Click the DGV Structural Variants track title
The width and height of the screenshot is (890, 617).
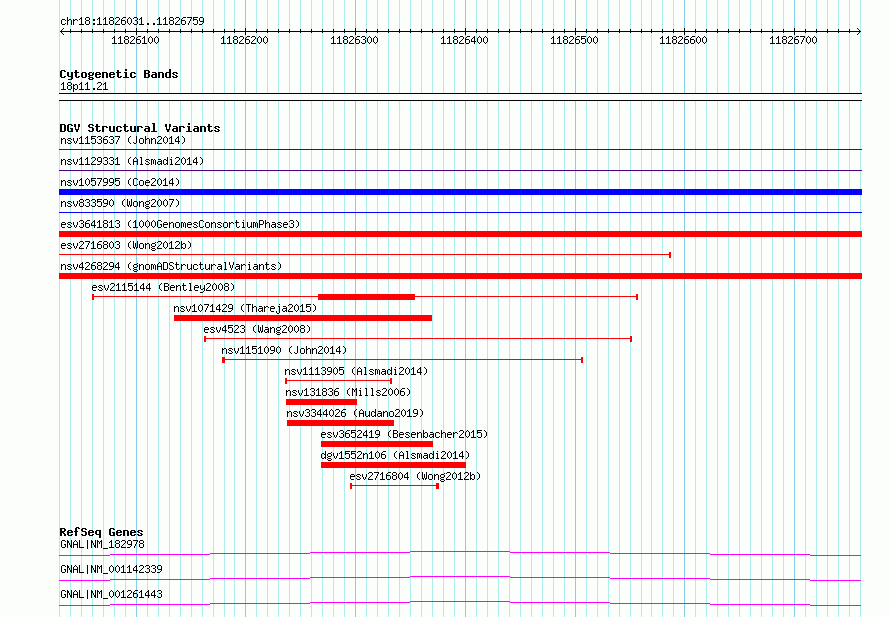coord(140,128)
